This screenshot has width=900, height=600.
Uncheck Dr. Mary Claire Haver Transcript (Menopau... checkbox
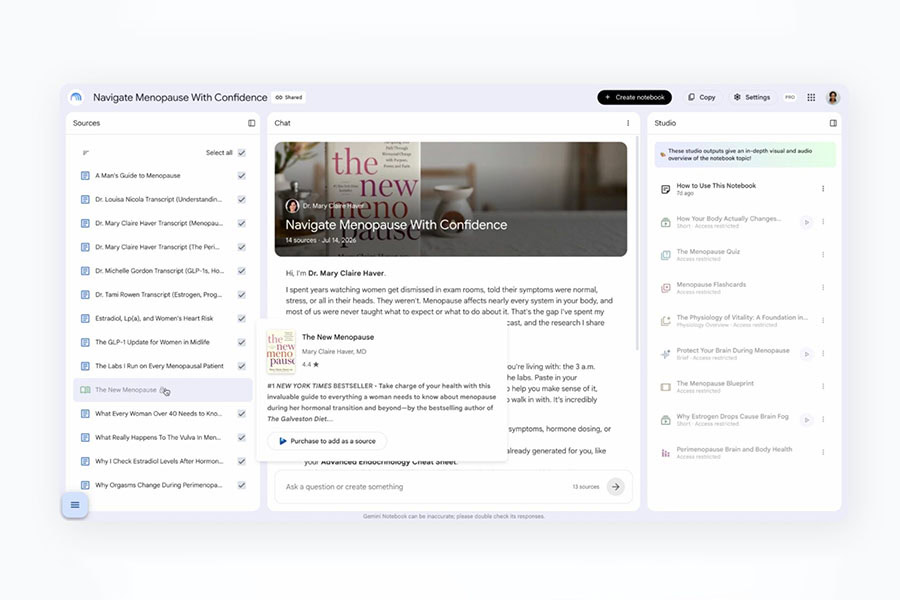tap(242, 223)
